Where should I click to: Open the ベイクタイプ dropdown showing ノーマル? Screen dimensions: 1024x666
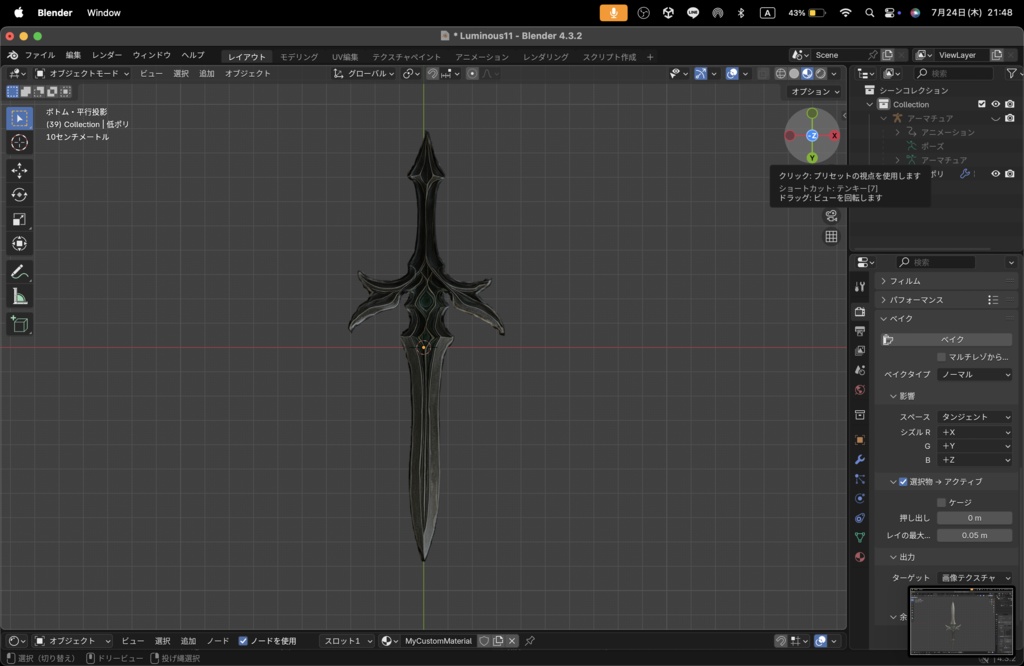975,374
